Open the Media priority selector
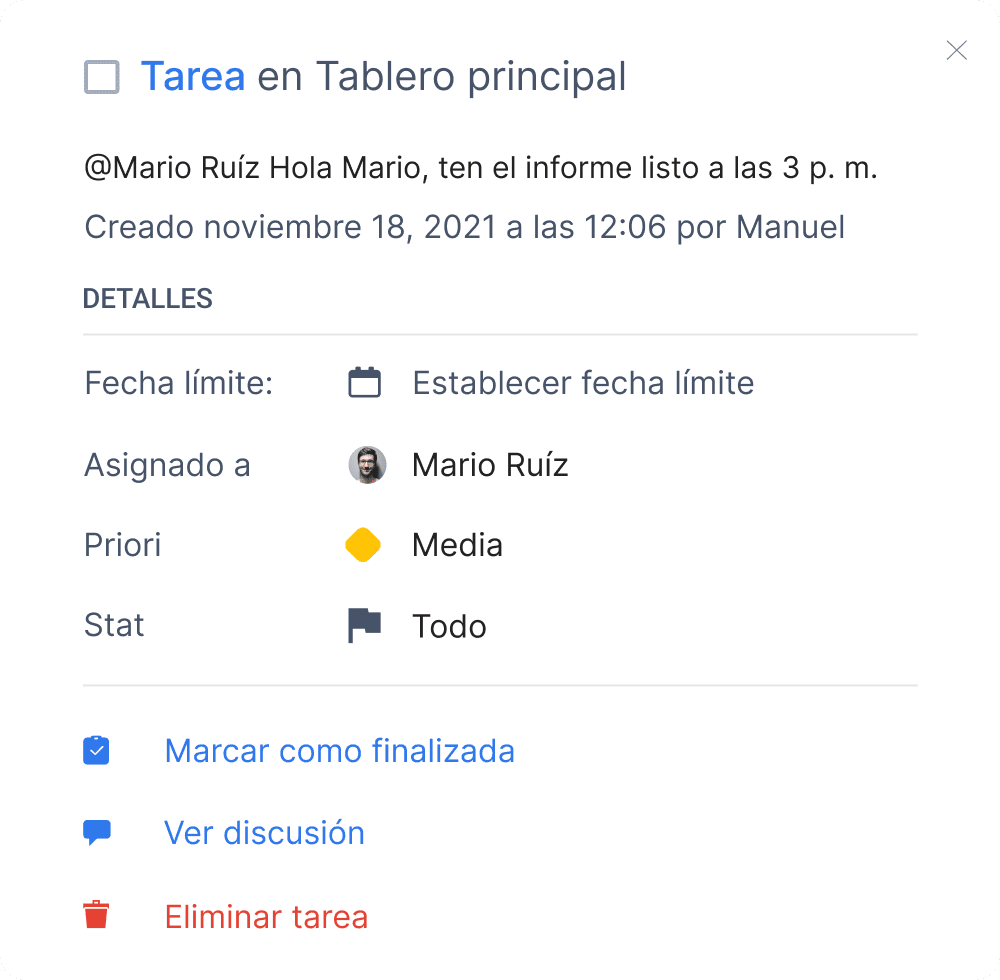This screenshot has width=1000, height=980. pyautogui.click(x=457, y=546)
